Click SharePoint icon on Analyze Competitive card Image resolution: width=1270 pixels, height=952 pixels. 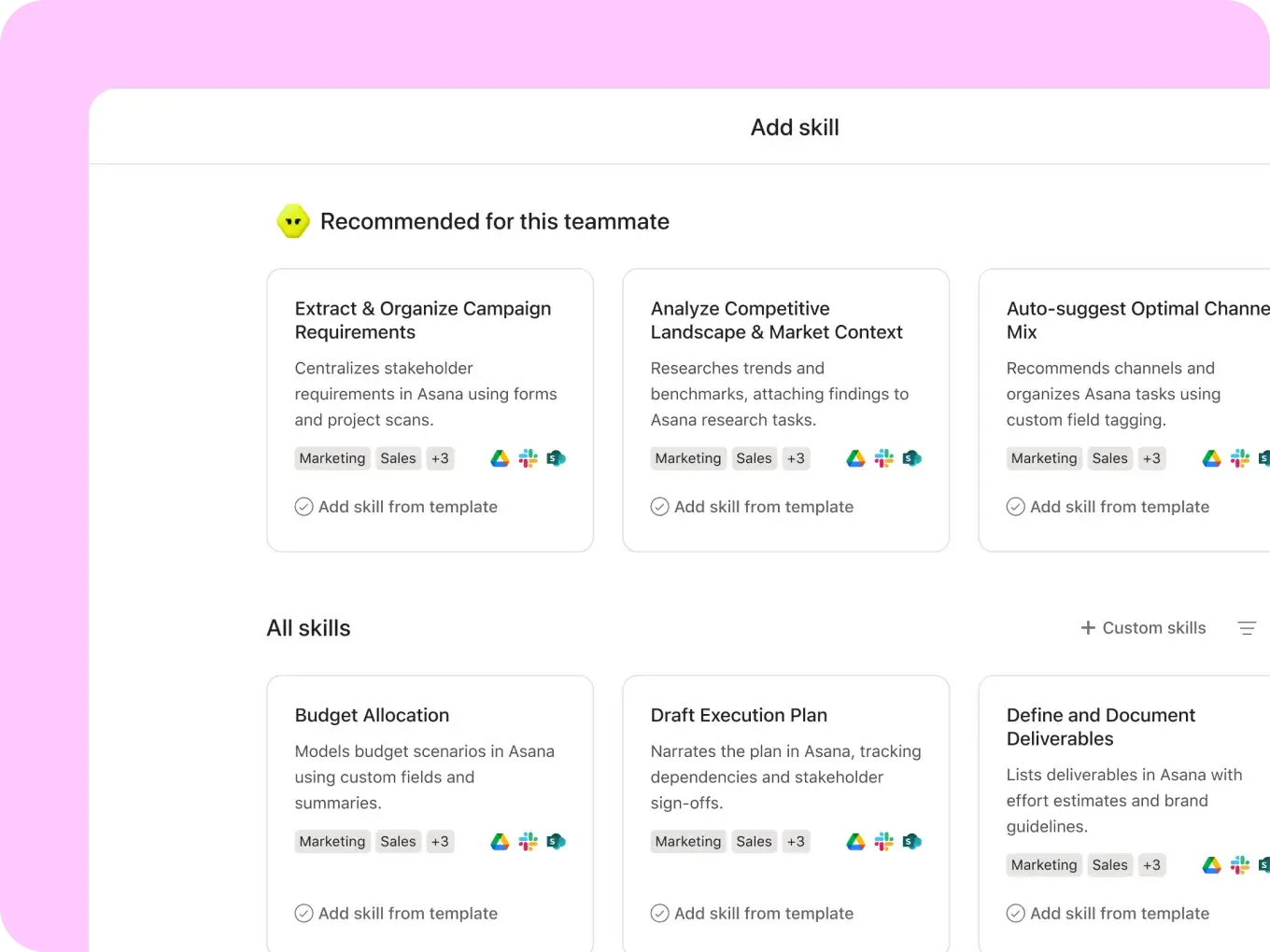[x=912, y=458]
